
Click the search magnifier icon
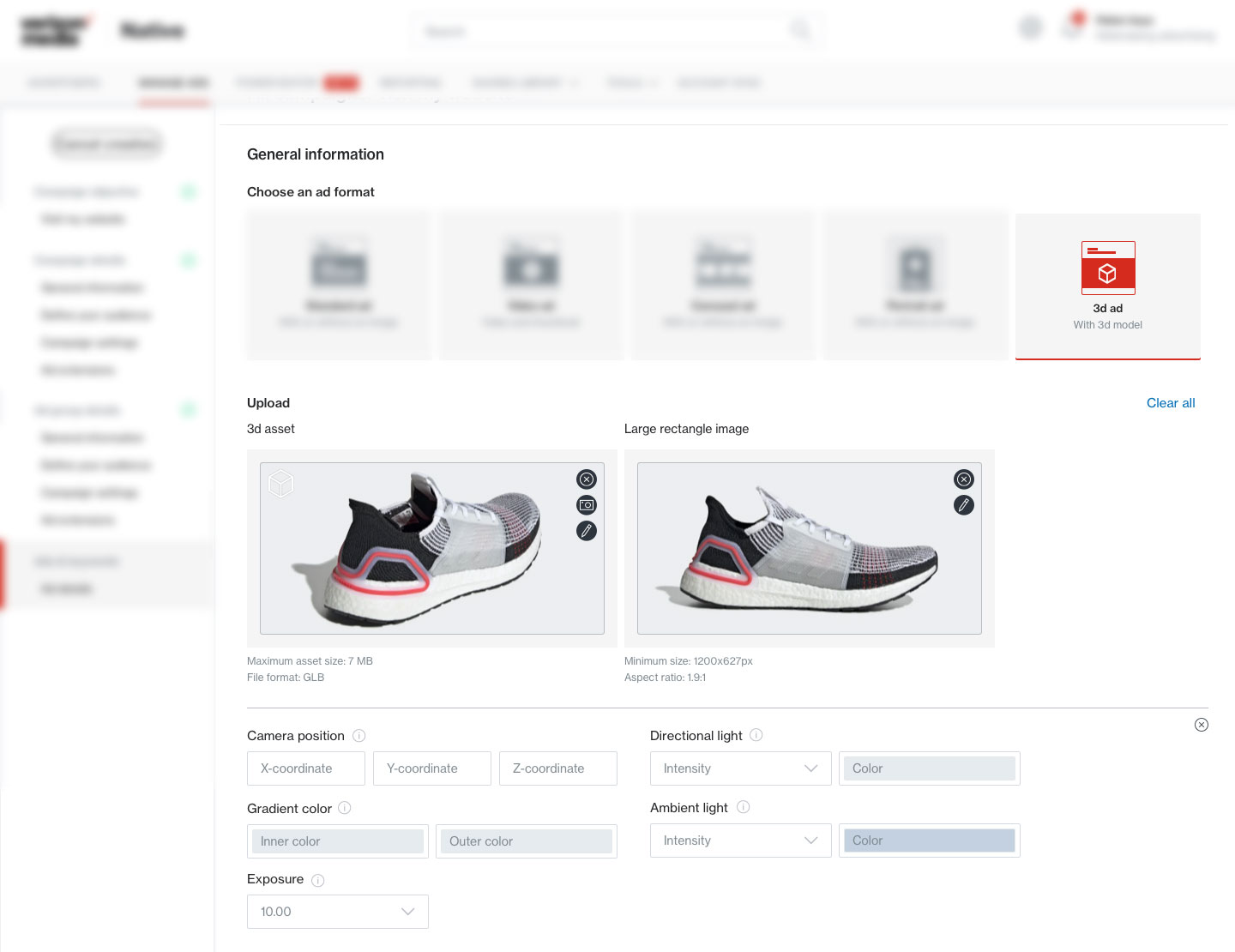pos(800,31)
